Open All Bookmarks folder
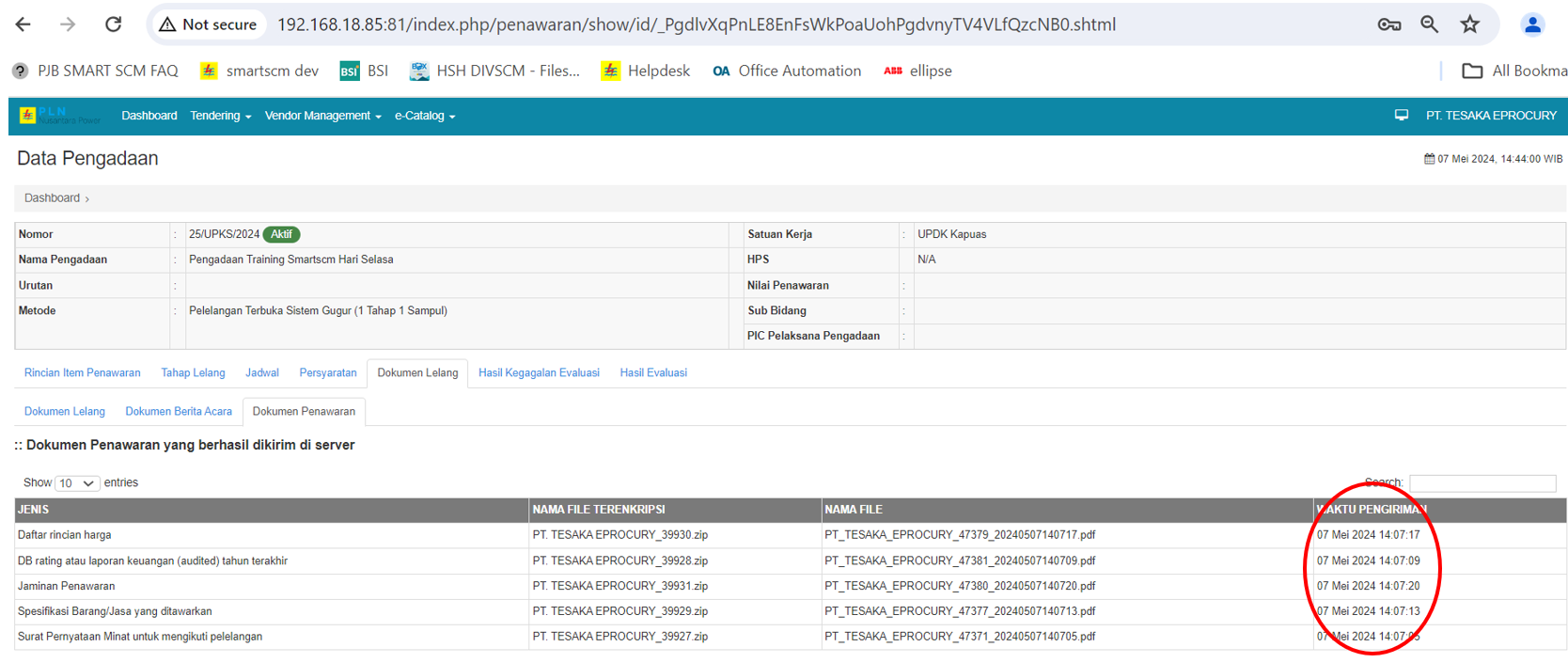 coord(1513,71)
